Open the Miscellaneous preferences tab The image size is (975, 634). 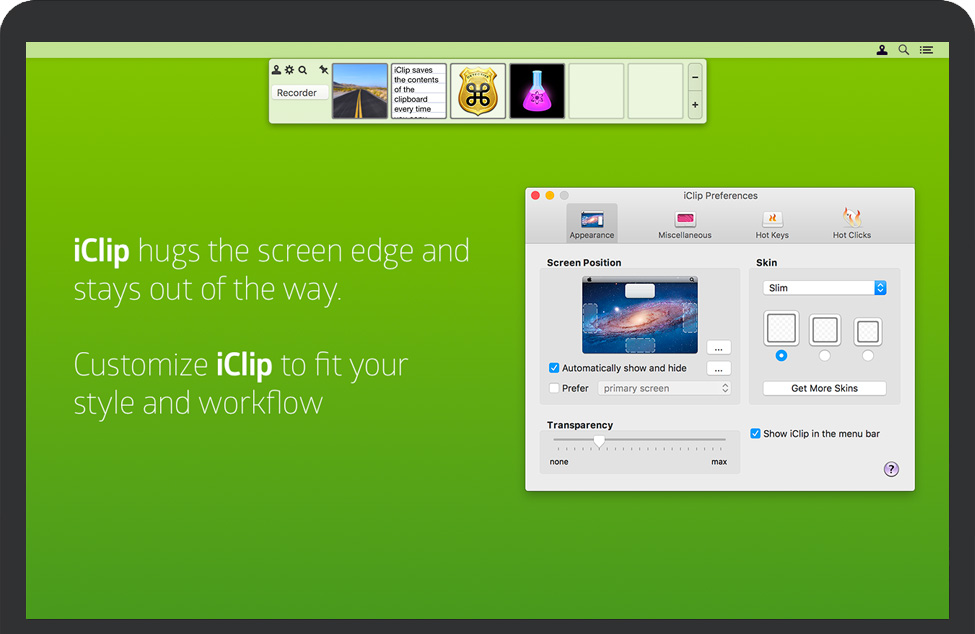pos(685,224)
